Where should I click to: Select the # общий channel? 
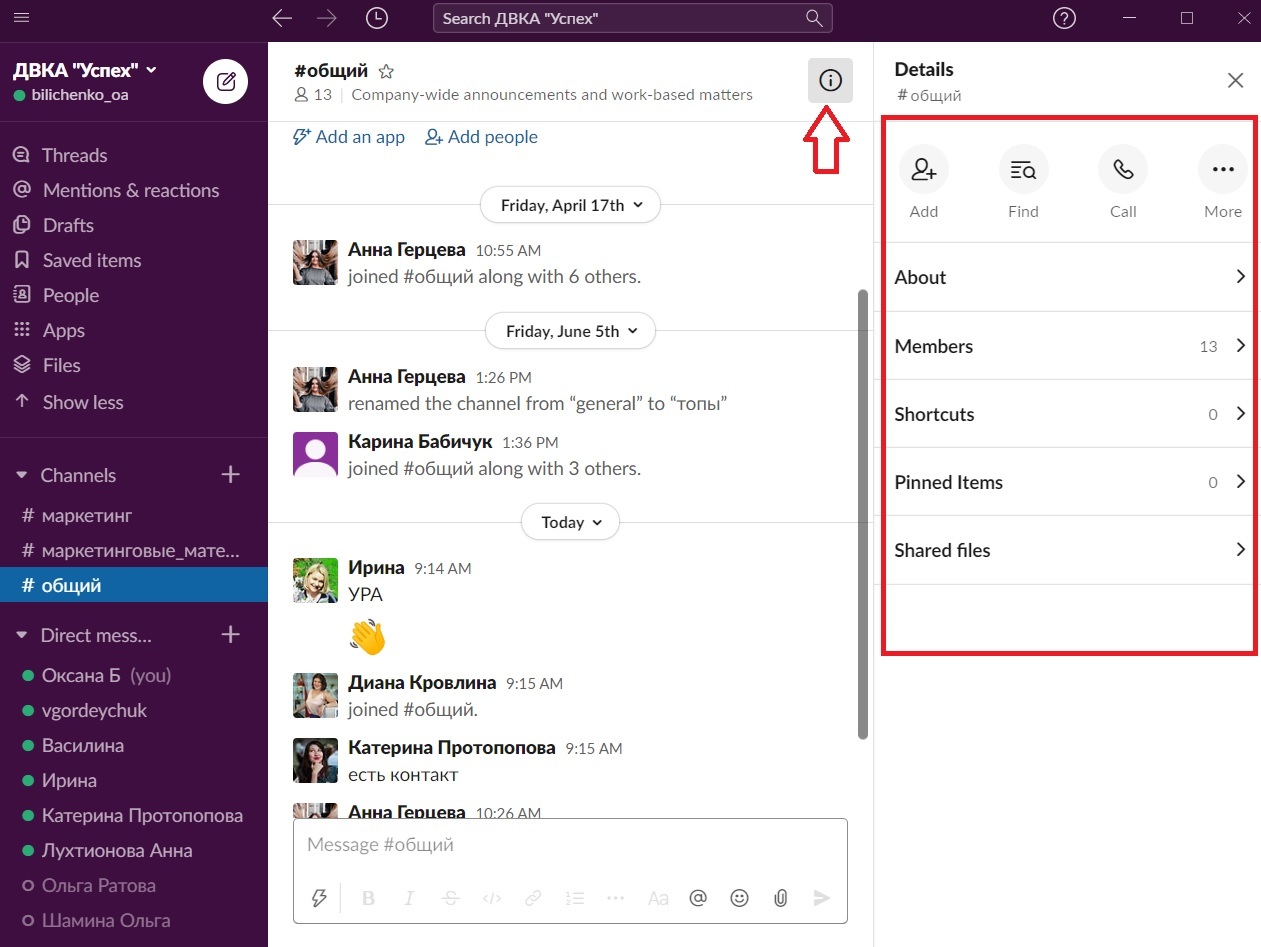134,586
